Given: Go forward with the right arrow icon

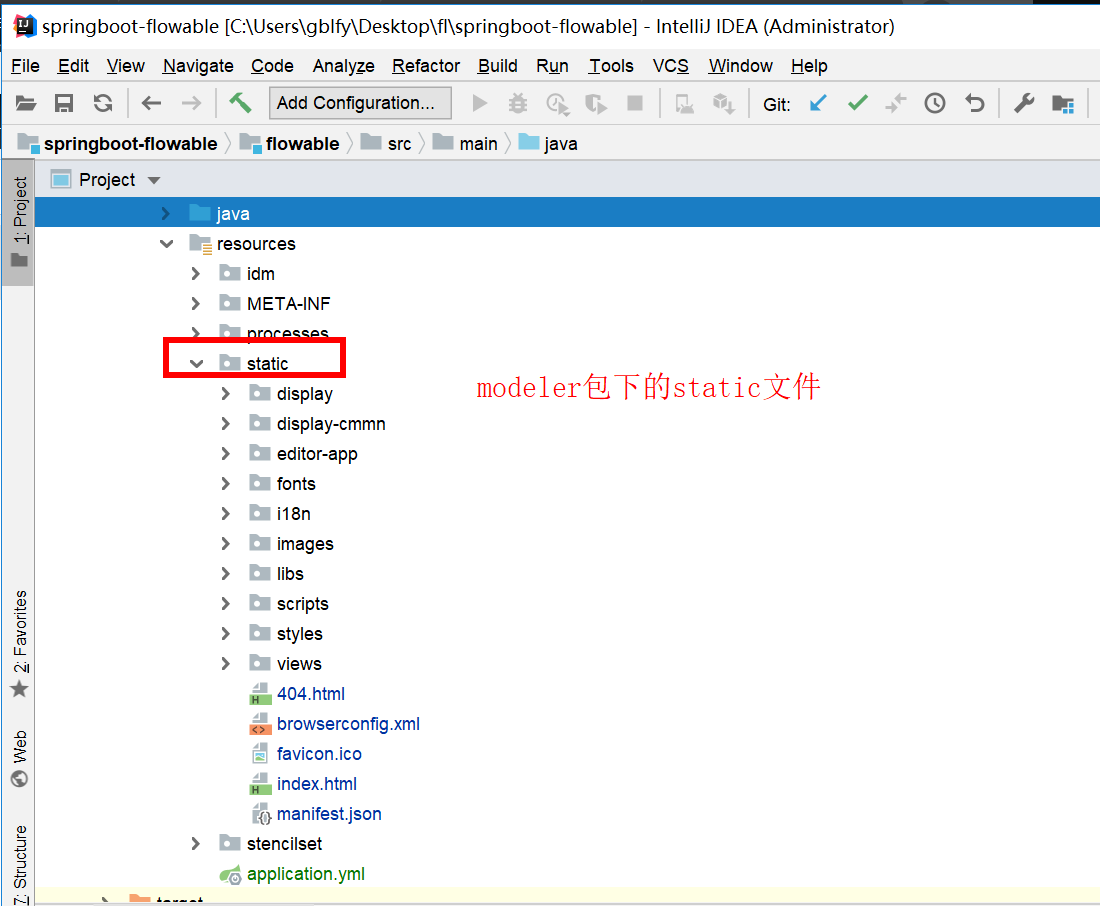Looking at the screenshot, I should (191, 104).
